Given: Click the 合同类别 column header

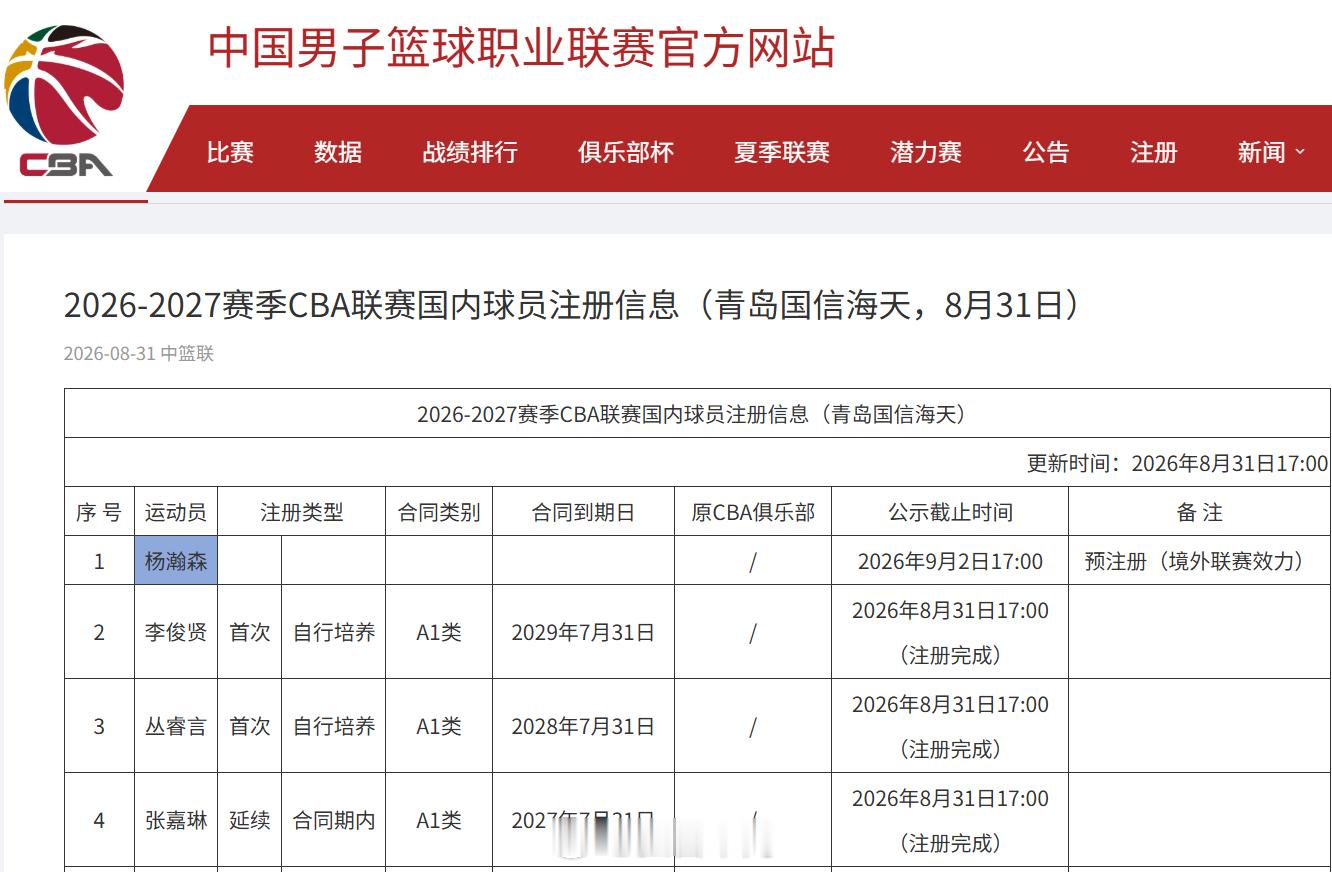Looking at the screenshot, I should tap(439, 512).
